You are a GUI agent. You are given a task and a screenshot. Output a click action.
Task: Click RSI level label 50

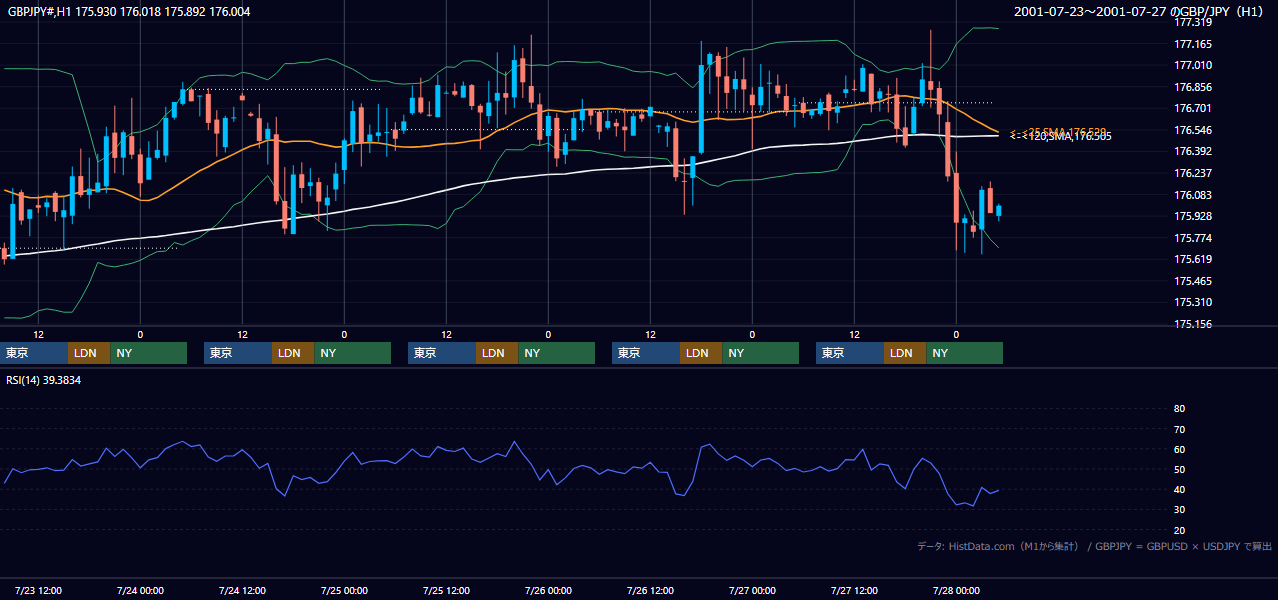pos(1179,469)
